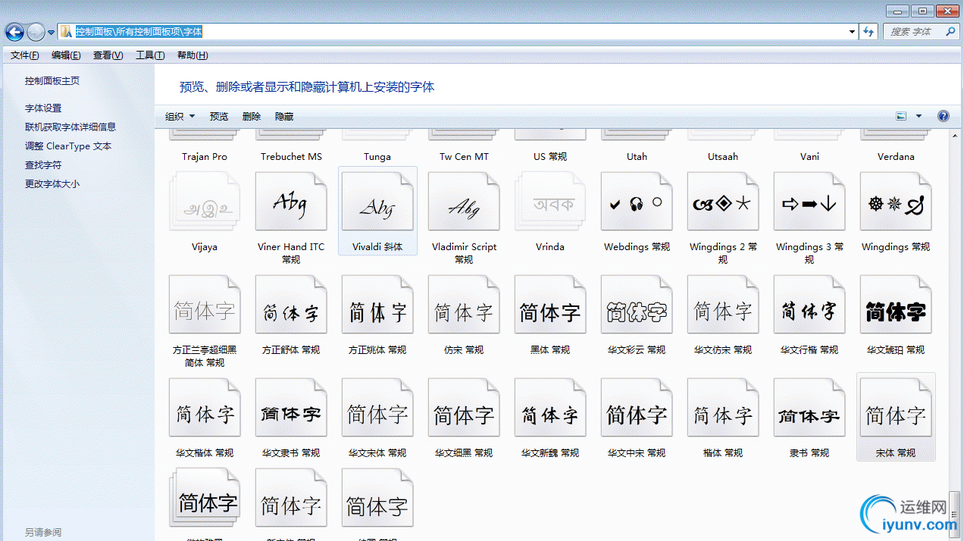Open the 查找字符 link

click(x=43, y=165)
